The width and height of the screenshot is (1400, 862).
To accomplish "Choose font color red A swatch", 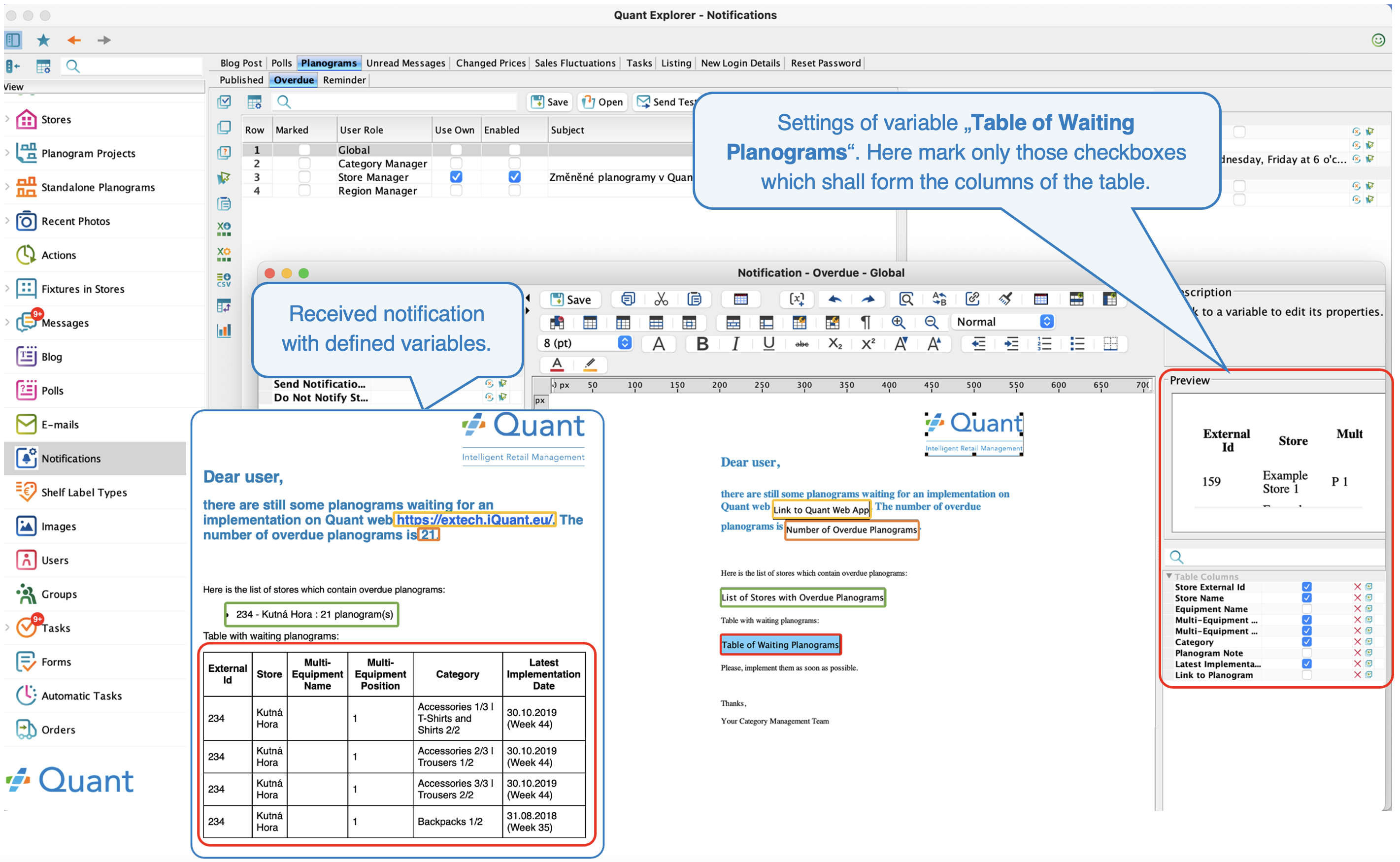I will (x=557, y=365).
